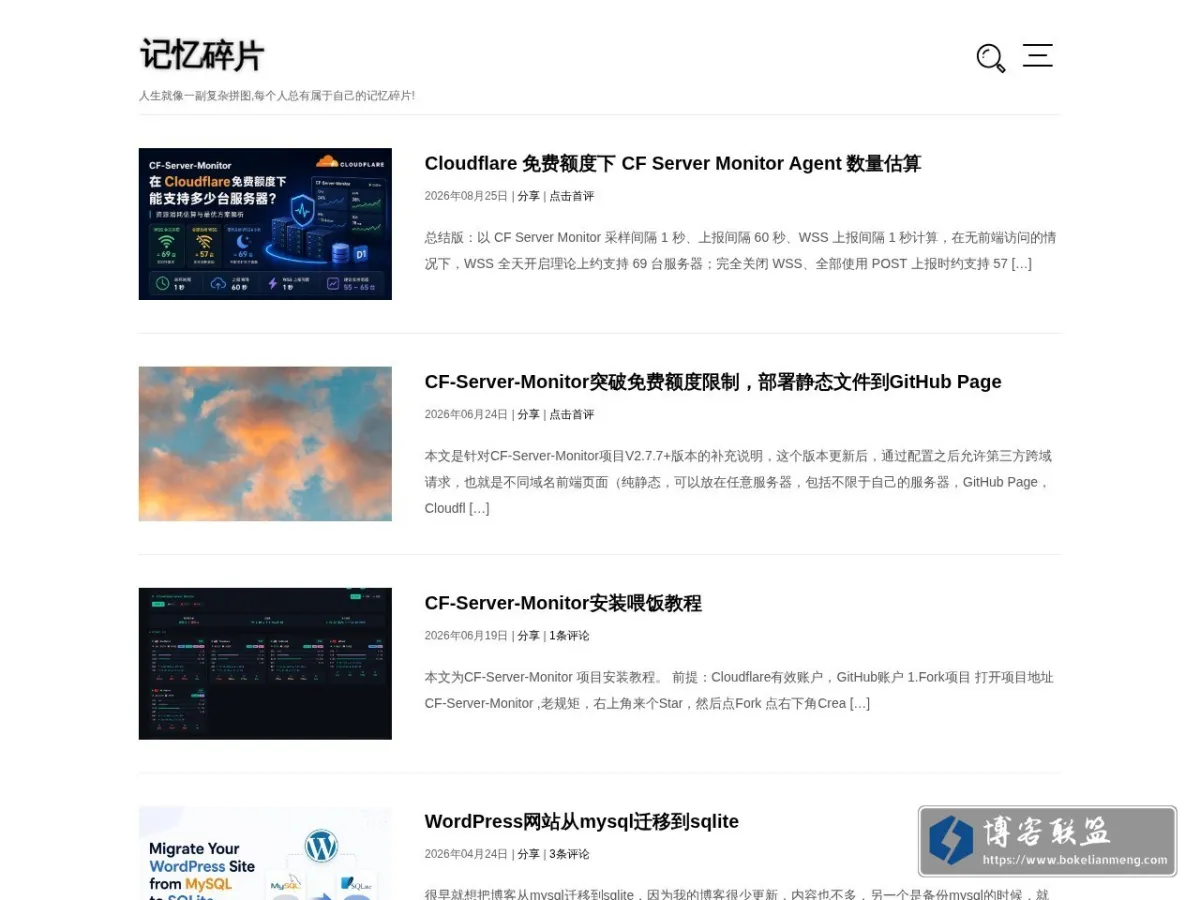
Task: Open the hamburger menu icon
Action: (x=1037, y=55)
